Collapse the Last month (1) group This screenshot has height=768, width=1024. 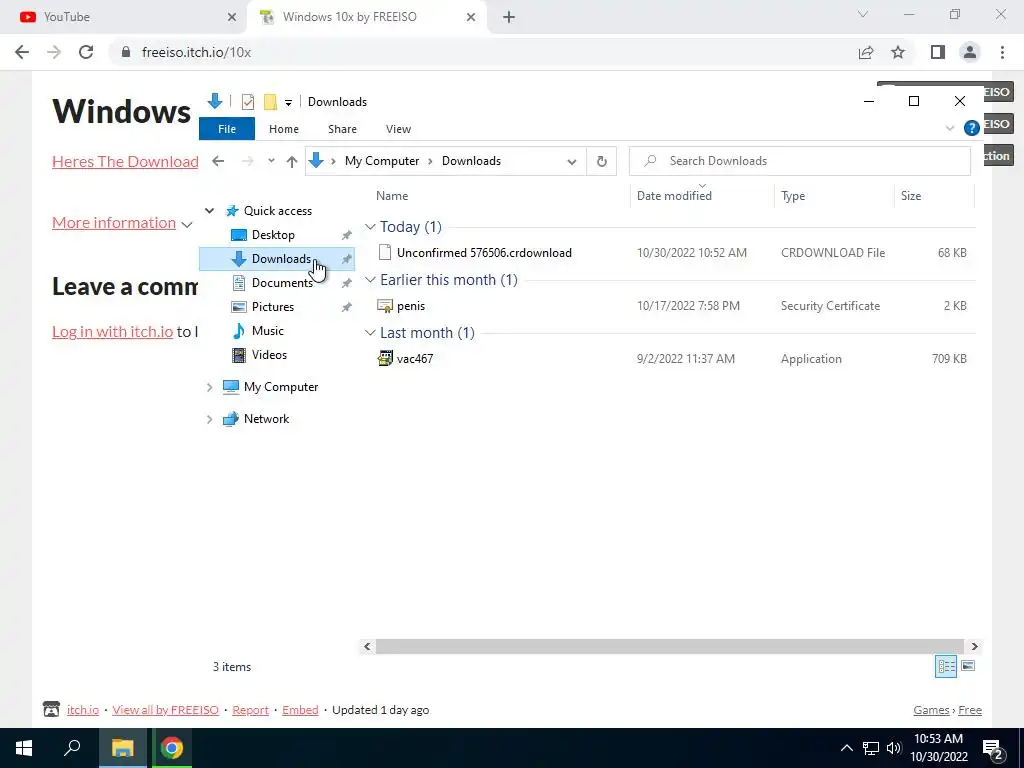click(x=370, y=332)
